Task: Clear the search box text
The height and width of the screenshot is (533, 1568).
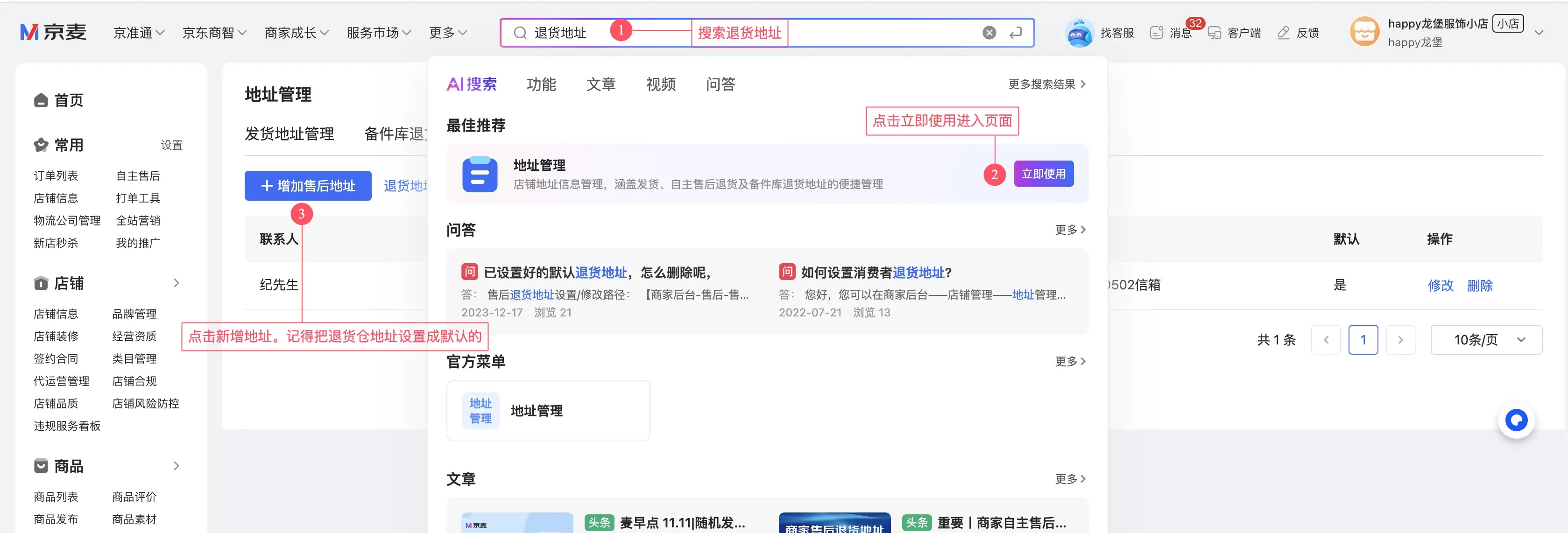Action: coord(989,33)
